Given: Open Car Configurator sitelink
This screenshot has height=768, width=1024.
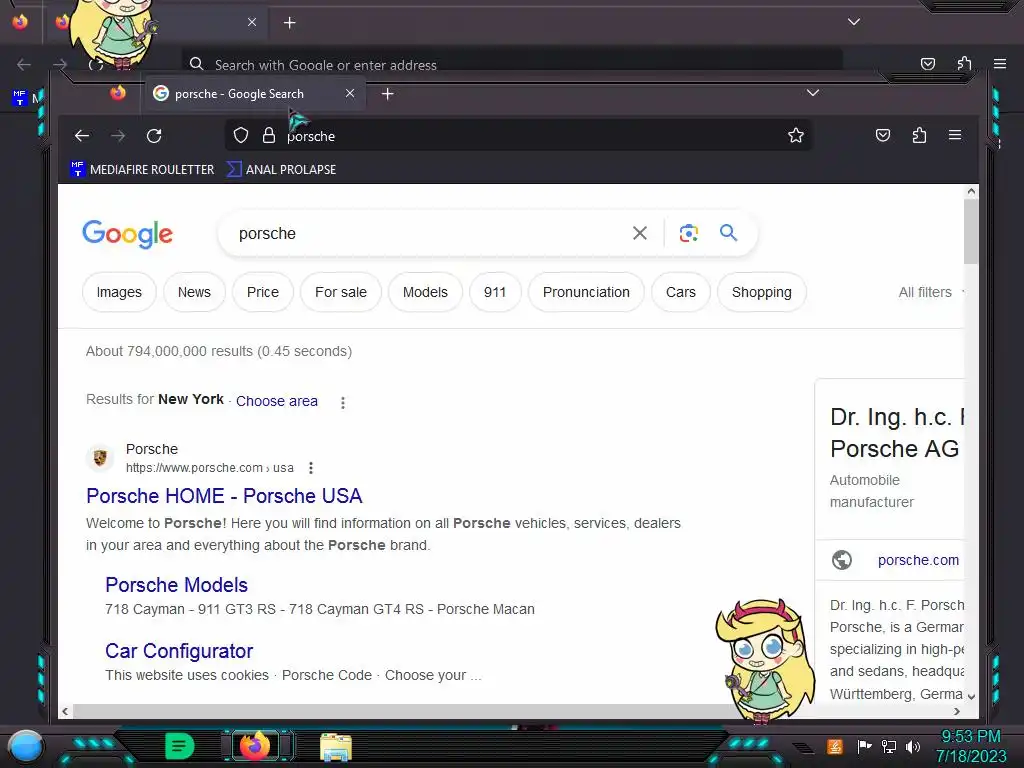Looking at the screenshot, I should [x=179, y=651].
